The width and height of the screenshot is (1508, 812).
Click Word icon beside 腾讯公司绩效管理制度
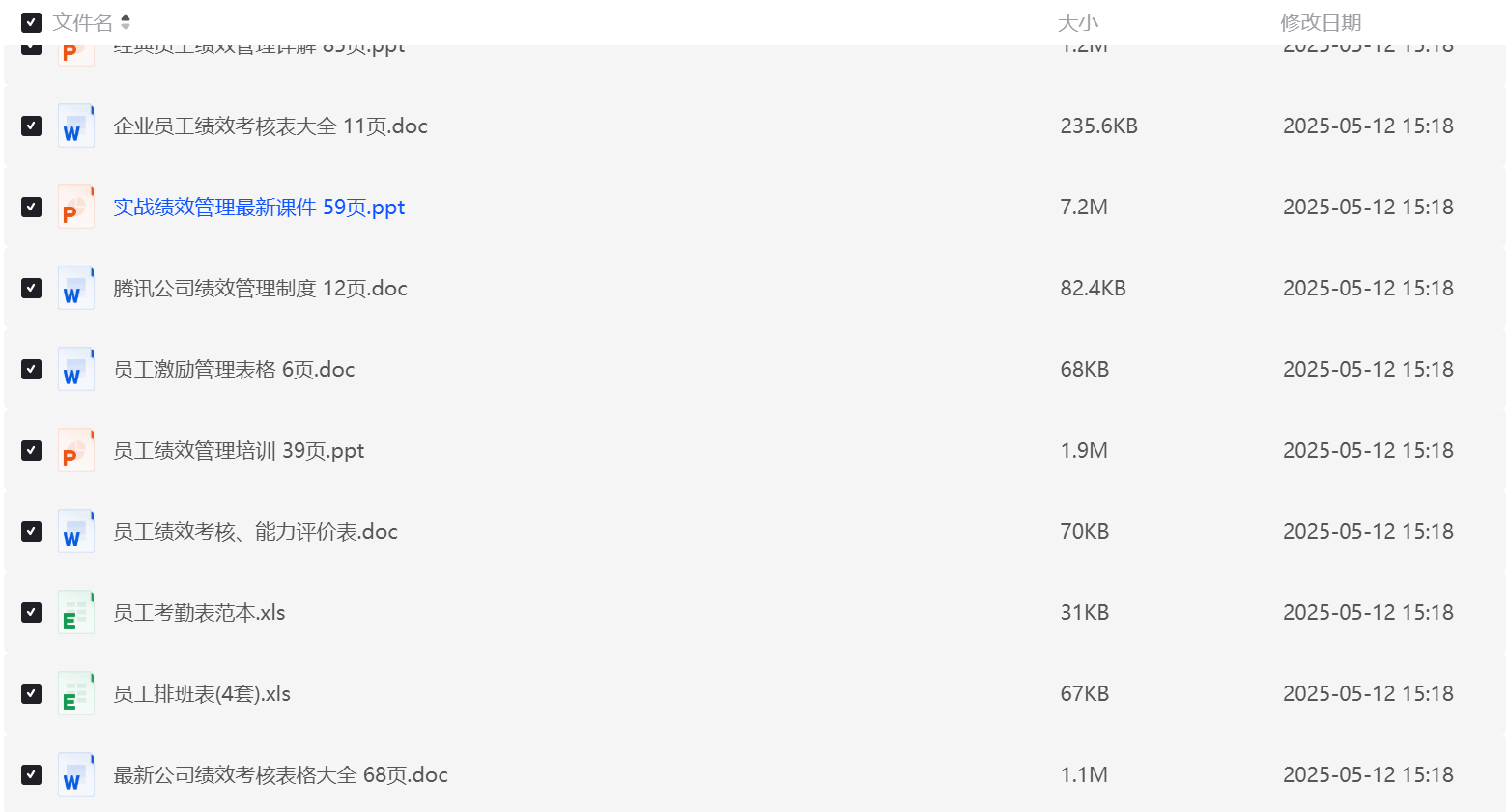click(75, 289)
